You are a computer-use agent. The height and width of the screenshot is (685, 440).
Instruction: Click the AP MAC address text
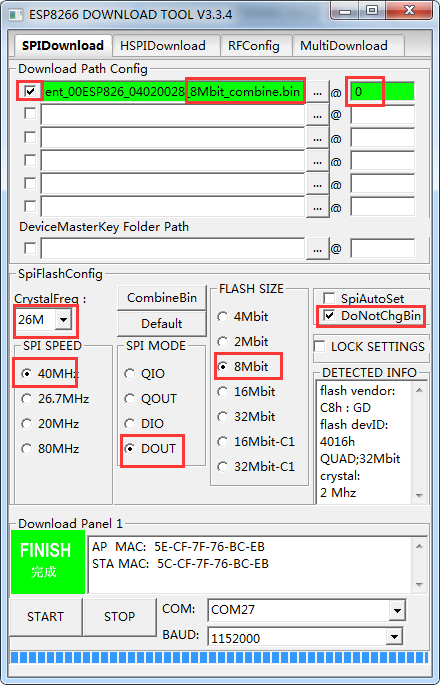coord(178,547)
